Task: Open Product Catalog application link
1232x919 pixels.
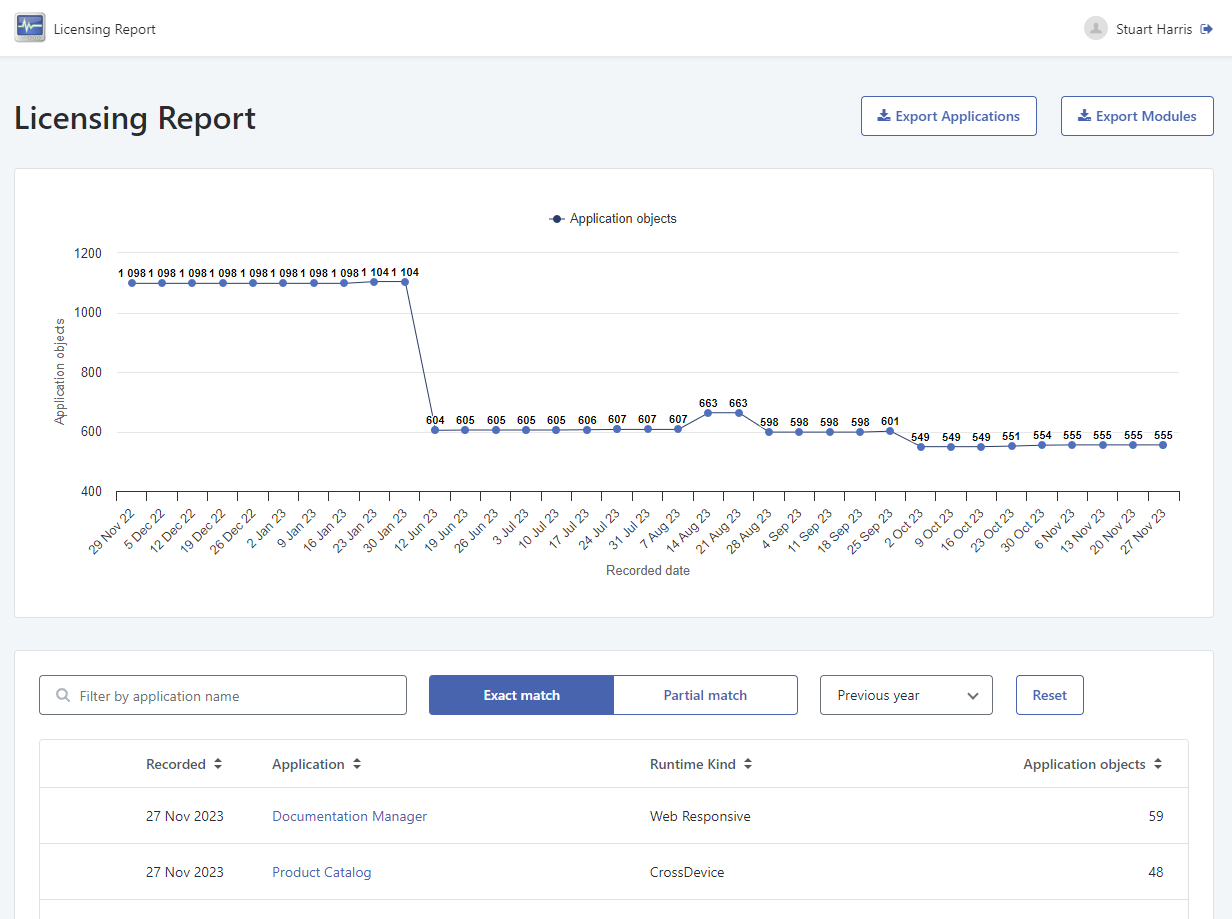Action: click(x=321, y=872)
